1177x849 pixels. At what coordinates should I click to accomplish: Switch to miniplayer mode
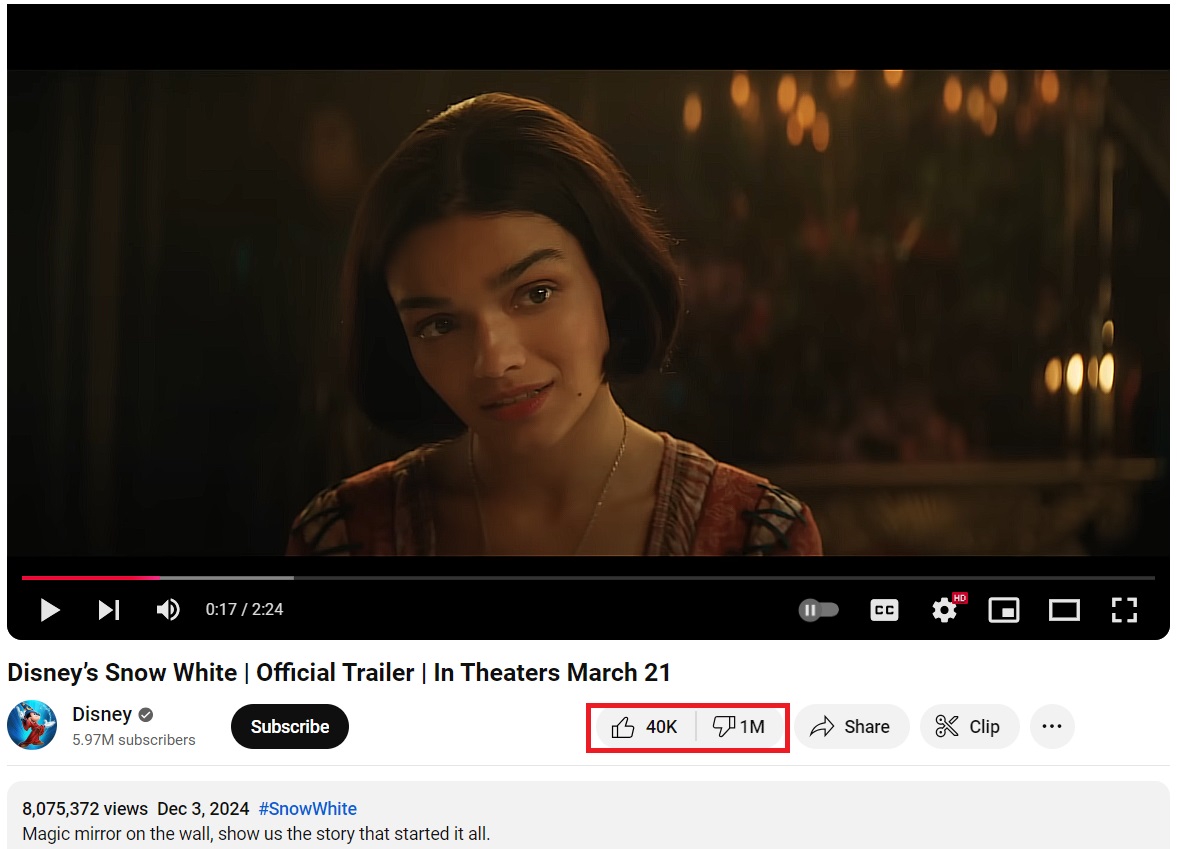click(x=1004, y=610)
